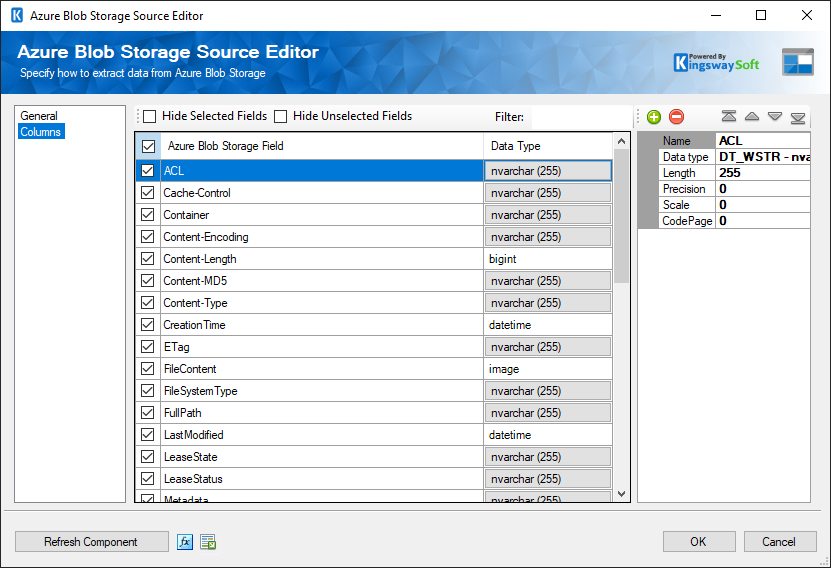Click the Precision property value
The image size is (831, 568).
pos(763,189)
